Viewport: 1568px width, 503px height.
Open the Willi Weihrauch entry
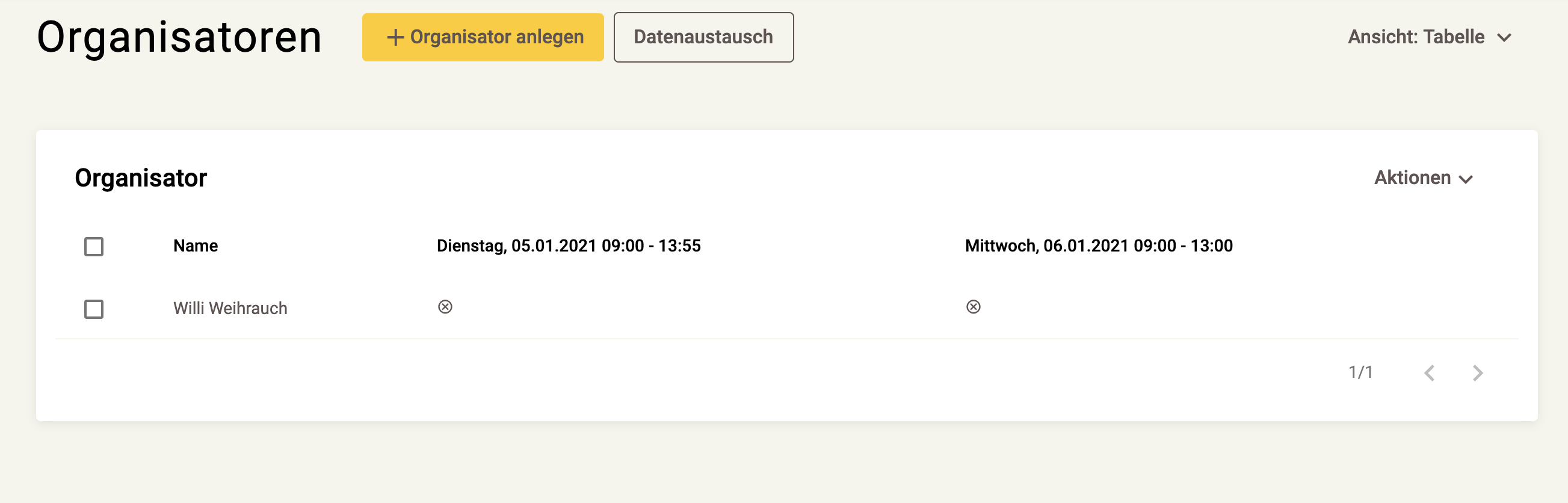[230, 309]
